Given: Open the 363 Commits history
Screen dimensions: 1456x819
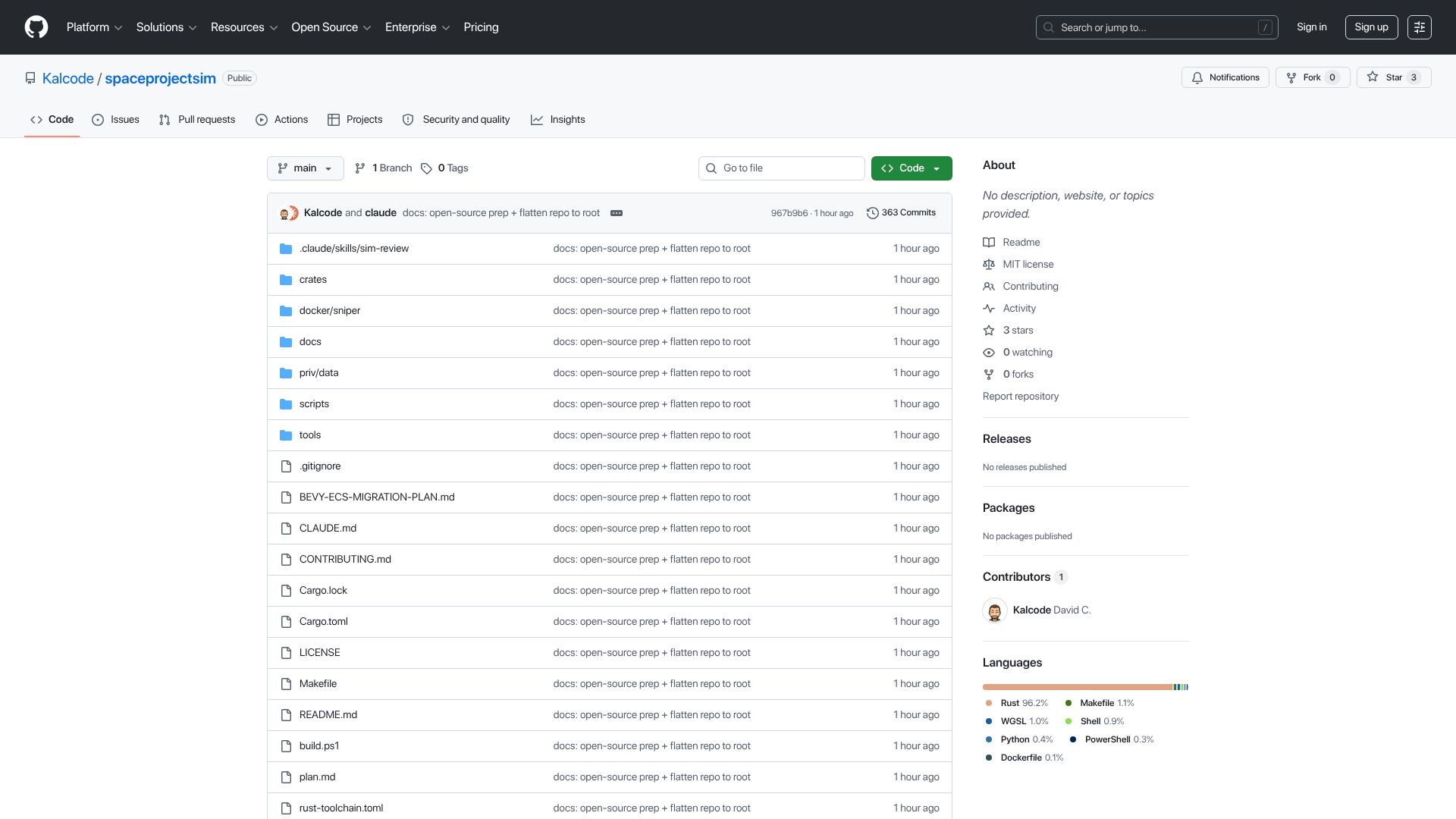Looking at the screenshot, I should (901, 213).
